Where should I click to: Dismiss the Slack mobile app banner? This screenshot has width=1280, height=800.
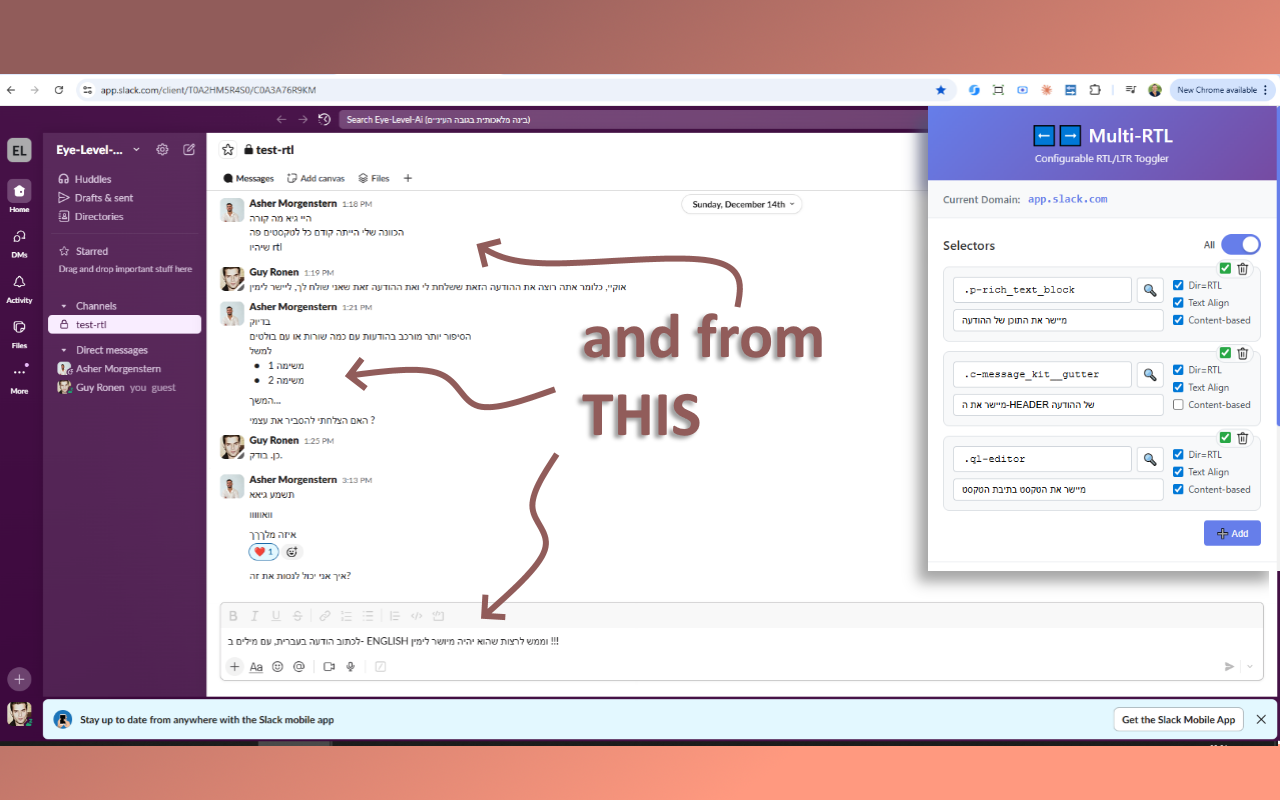point(1261,719)
